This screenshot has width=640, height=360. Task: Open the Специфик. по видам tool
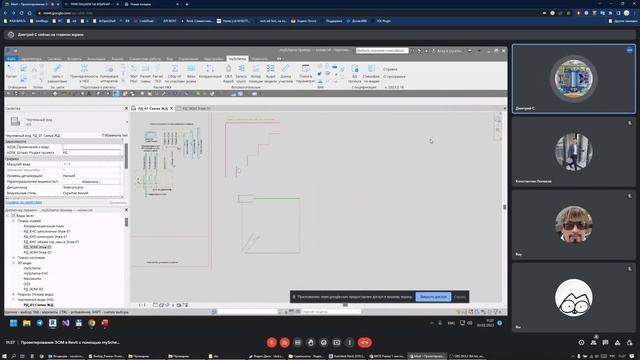(371, 73)
